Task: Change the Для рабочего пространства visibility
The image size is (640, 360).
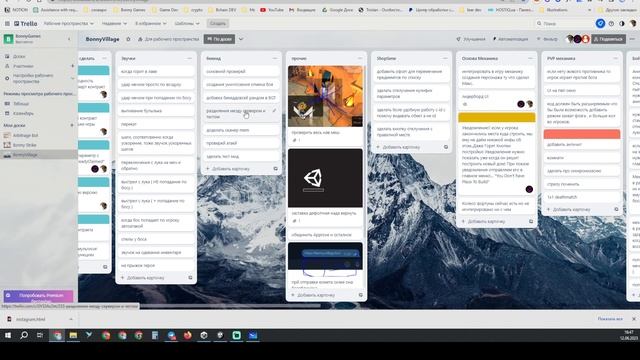Action: (x=168, y=39)
